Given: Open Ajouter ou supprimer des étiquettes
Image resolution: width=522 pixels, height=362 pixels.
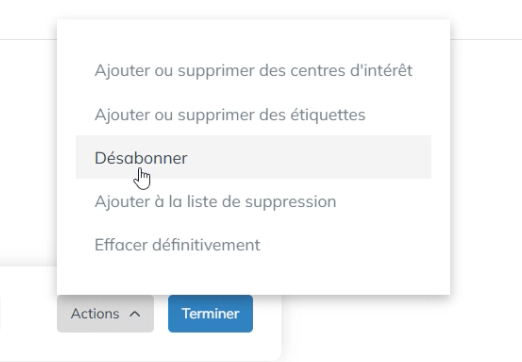Looking at the screenshot, I should point(253,114).
